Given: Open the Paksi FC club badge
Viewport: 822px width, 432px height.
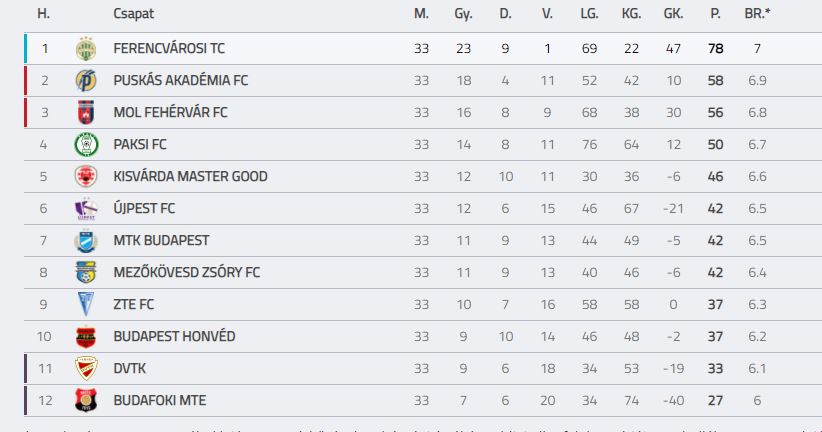Looking at the screenshot, I should click(x=86, y=145).
